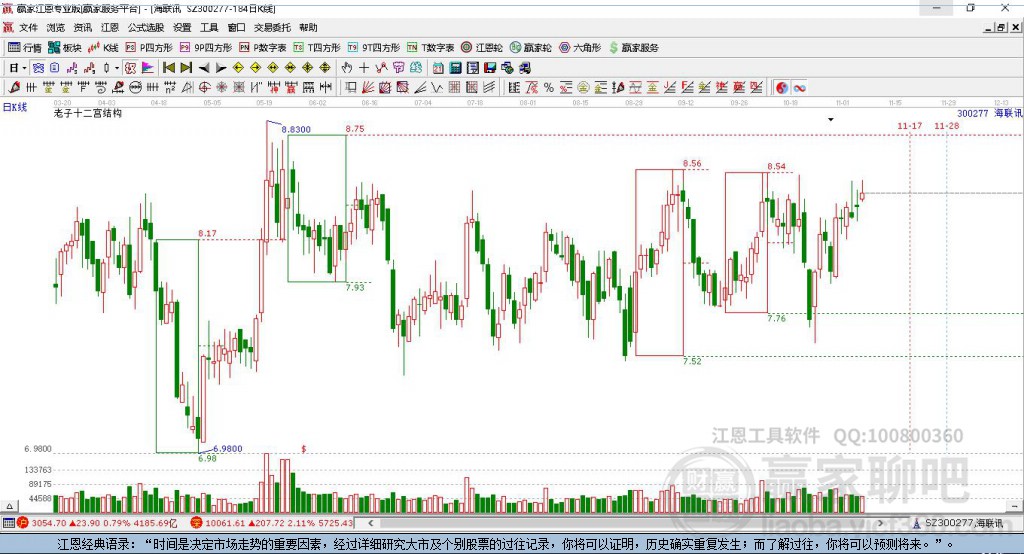Open the 浏览 menu
1024x554 pixels.
(x=56, y=27)
